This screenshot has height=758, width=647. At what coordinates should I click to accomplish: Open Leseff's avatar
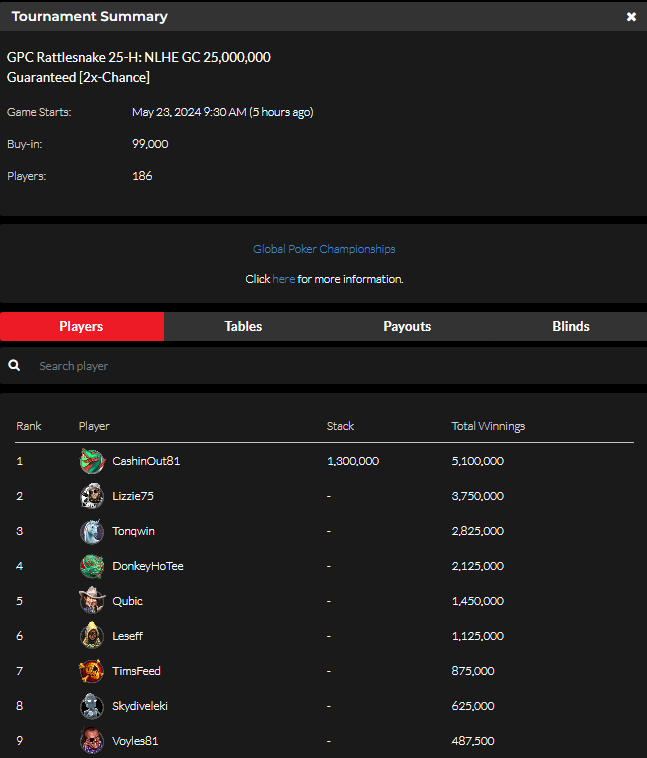[92, 636]
